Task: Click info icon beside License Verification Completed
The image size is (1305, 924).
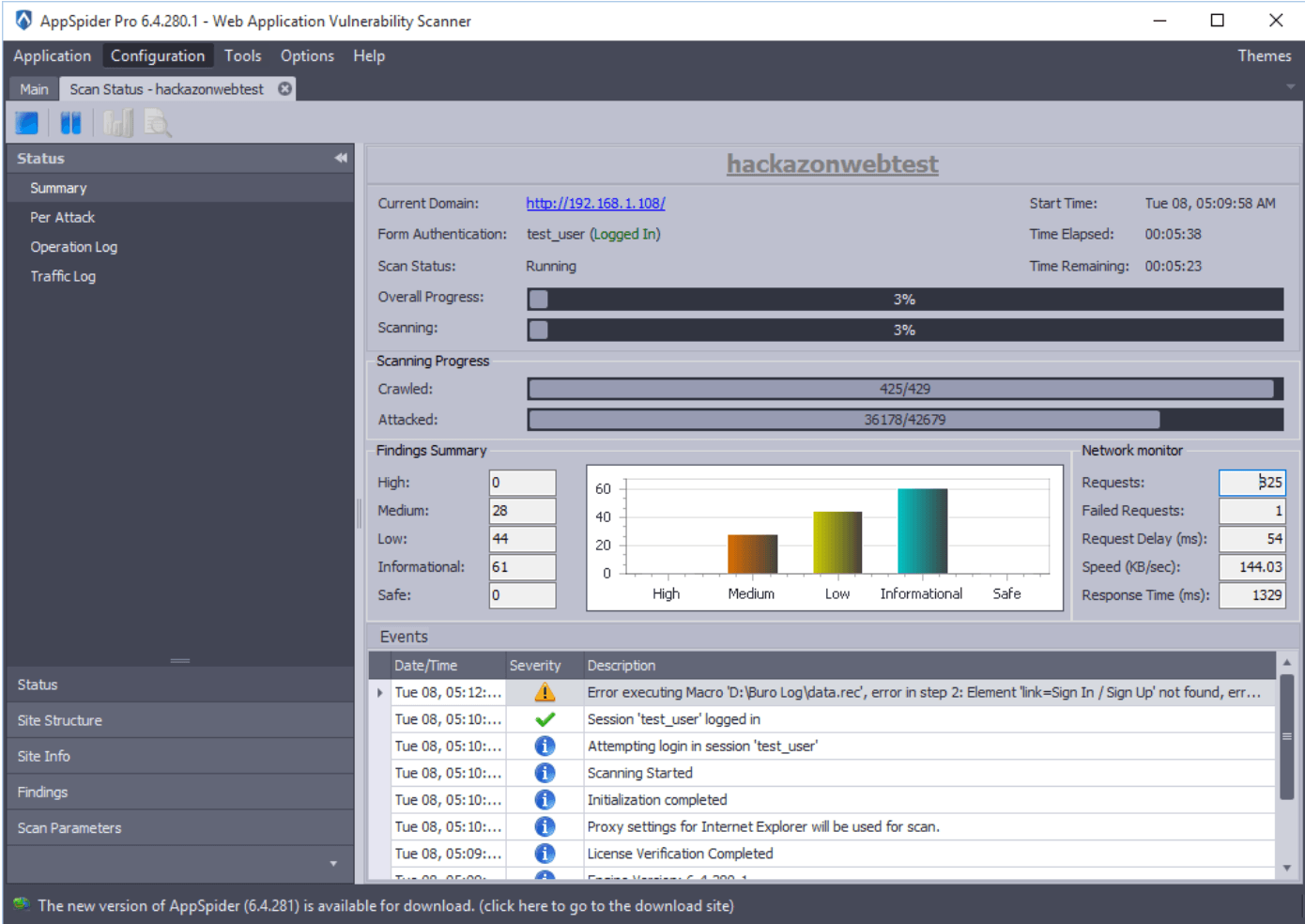Action: click(x=545, y=854)
